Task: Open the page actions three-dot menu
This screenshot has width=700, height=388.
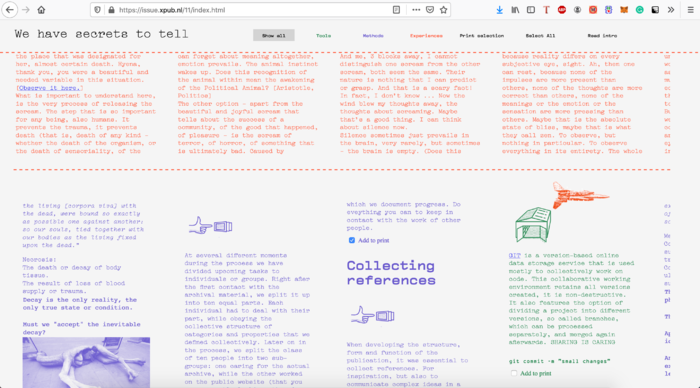Action: [416, 10]
